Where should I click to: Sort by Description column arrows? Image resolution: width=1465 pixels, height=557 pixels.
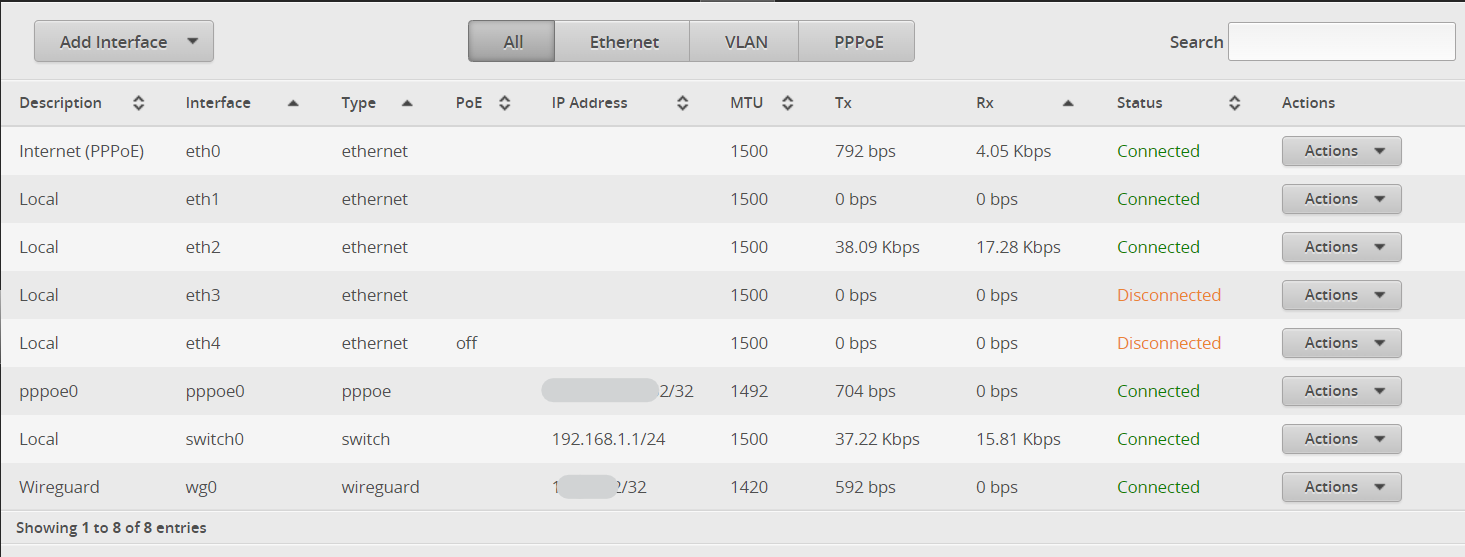[139, 103]
